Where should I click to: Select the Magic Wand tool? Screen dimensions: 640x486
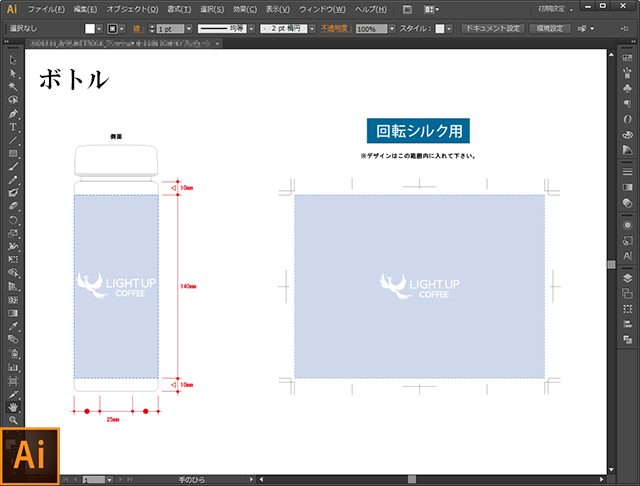(13, 87)
